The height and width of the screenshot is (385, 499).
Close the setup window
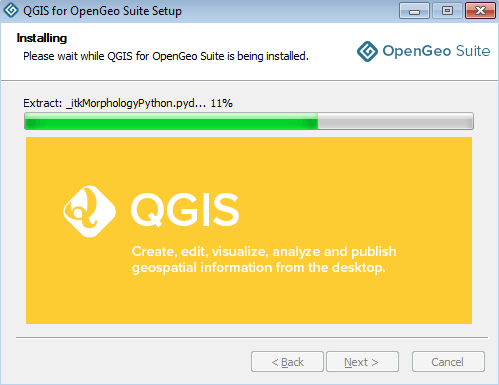coord(480,11)
